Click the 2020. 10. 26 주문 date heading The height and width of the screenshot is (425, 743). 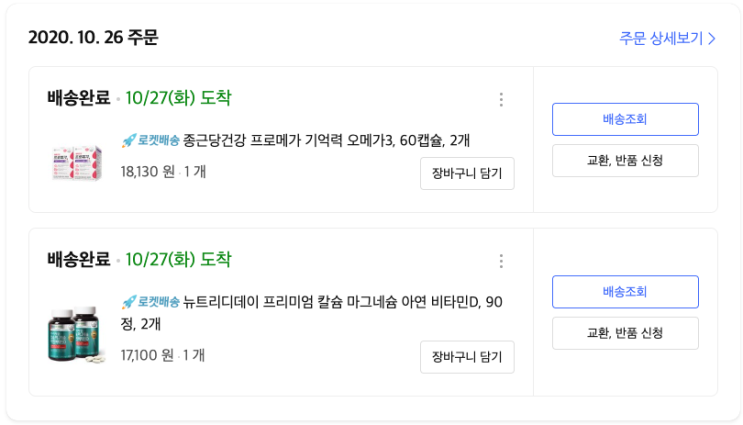pyautogui.click(x=93, y=38)
